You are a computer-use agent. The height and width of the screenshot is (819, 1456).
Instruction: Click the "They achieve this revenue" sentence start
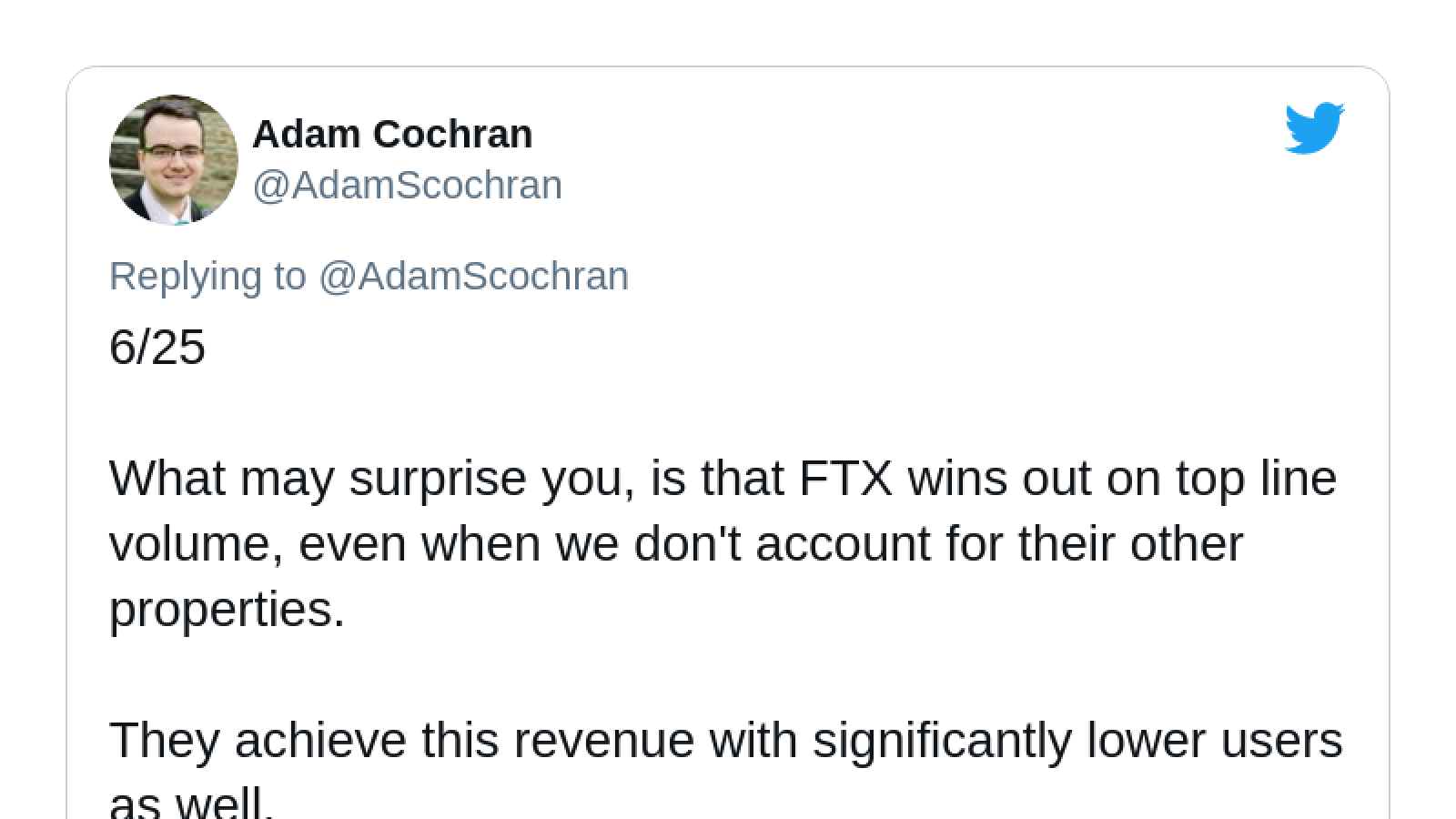coord(401,740)
